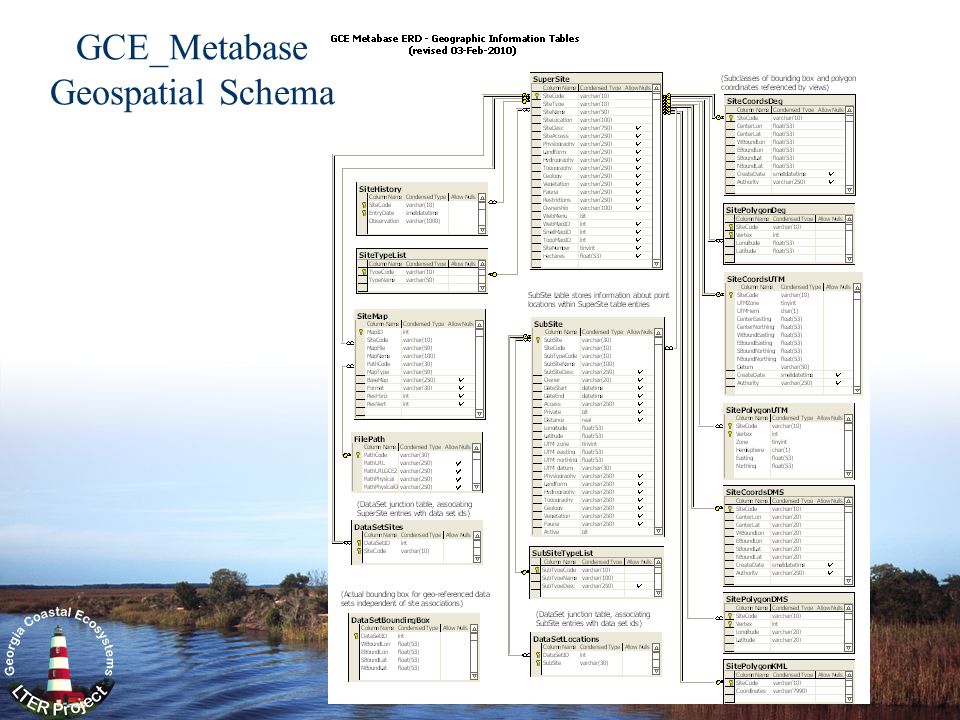Click the scroll-down arrow of SiteCoordsDMS table

pos(849,580)
